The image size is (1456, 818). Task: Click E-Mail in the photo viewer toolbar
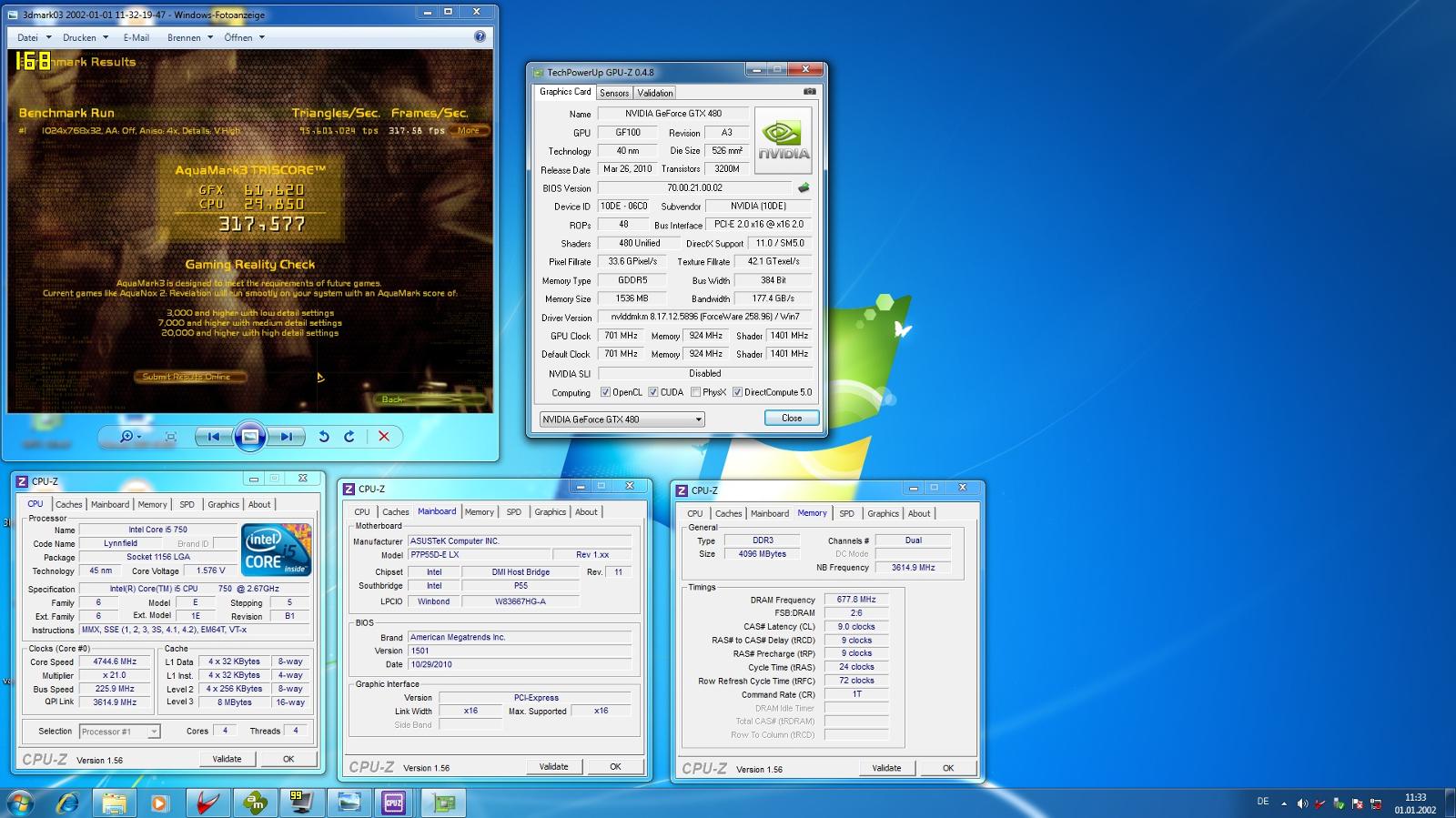[136, 37]
